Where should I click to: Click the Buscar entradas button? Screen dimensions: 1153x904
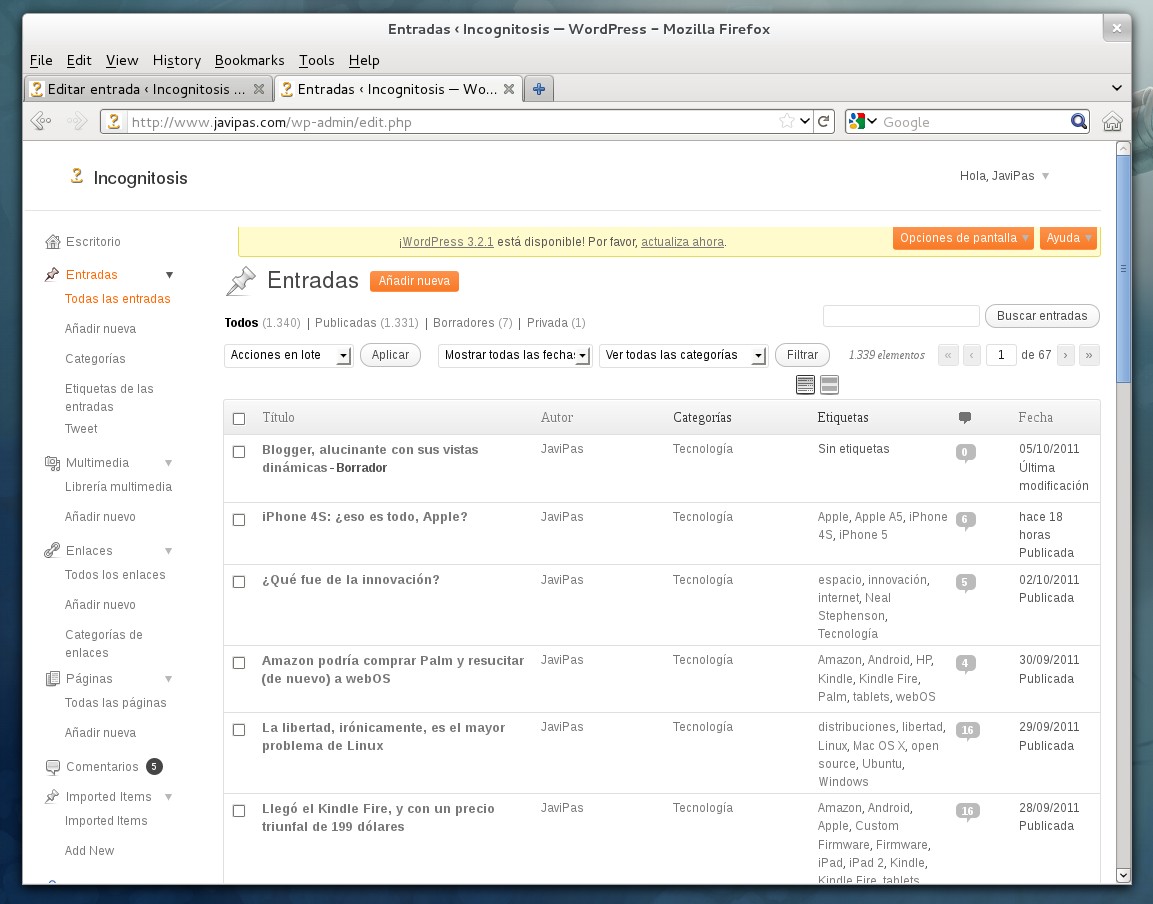[x=1042, y=316]
